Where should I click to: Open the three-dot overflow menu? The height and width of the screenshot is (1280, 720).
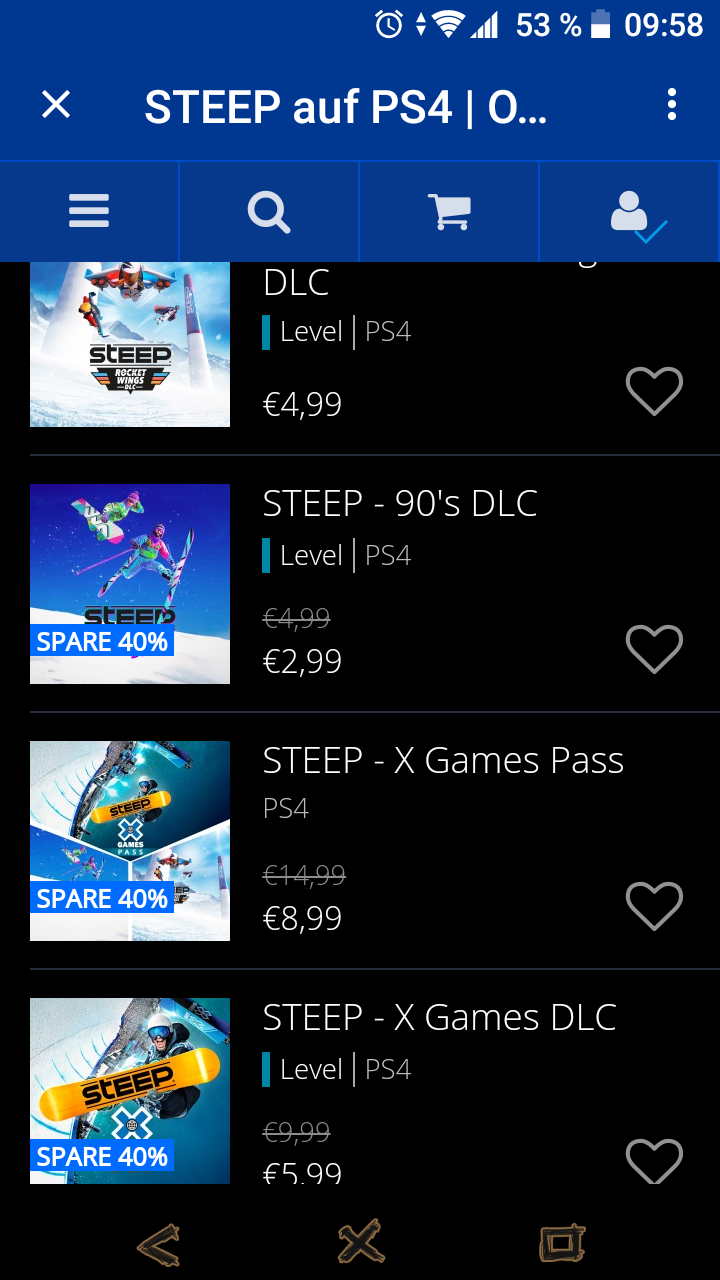[x=671, y=105]
